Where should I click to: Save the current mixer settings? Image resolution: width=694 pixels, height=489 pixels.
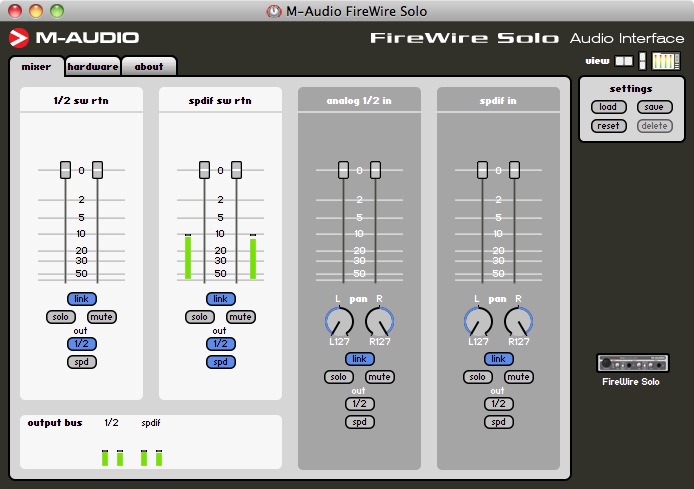(654, 107)
